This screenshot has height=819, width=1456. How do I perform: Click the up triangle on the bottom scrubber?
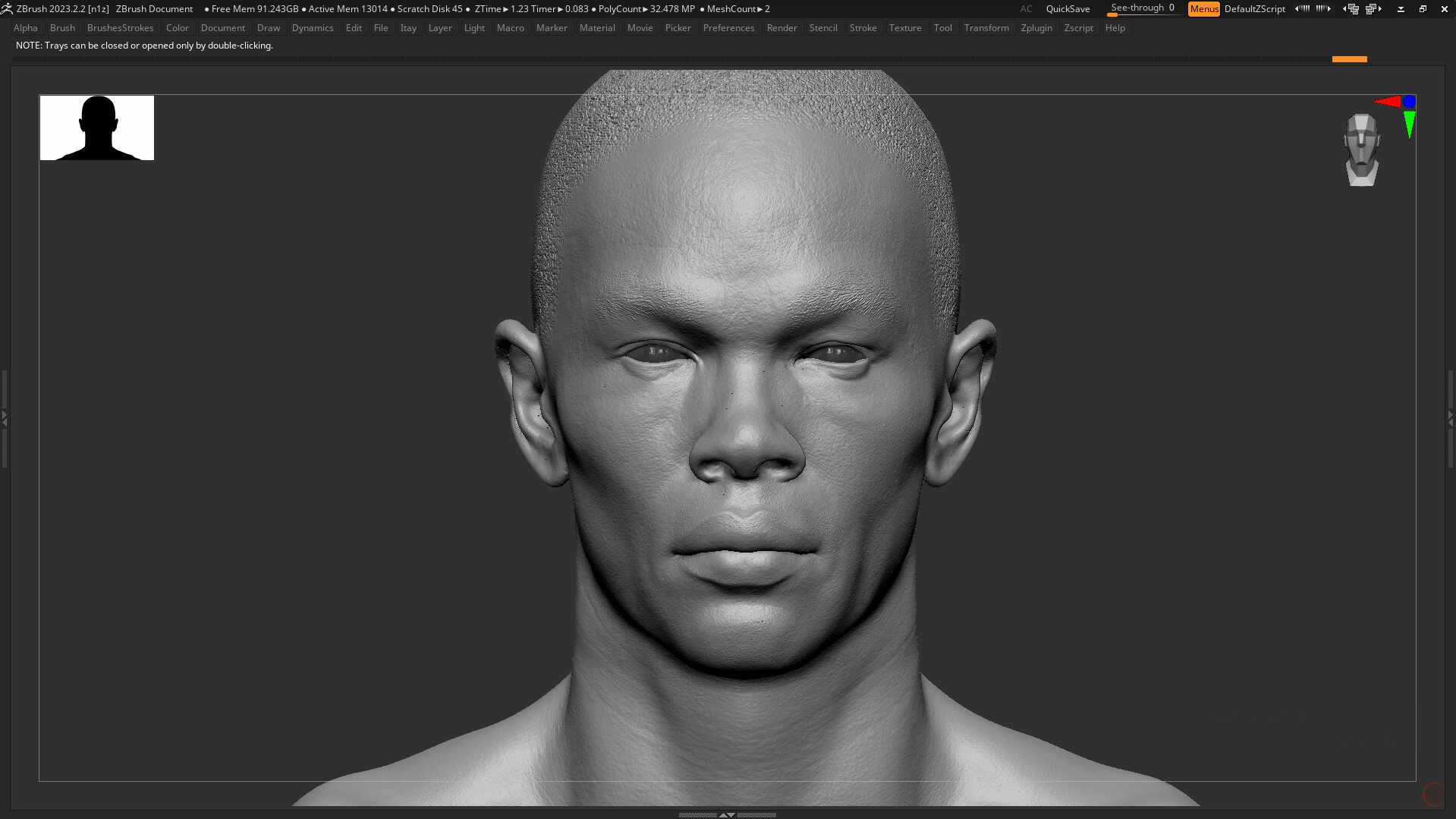click(x=723, y=814)
